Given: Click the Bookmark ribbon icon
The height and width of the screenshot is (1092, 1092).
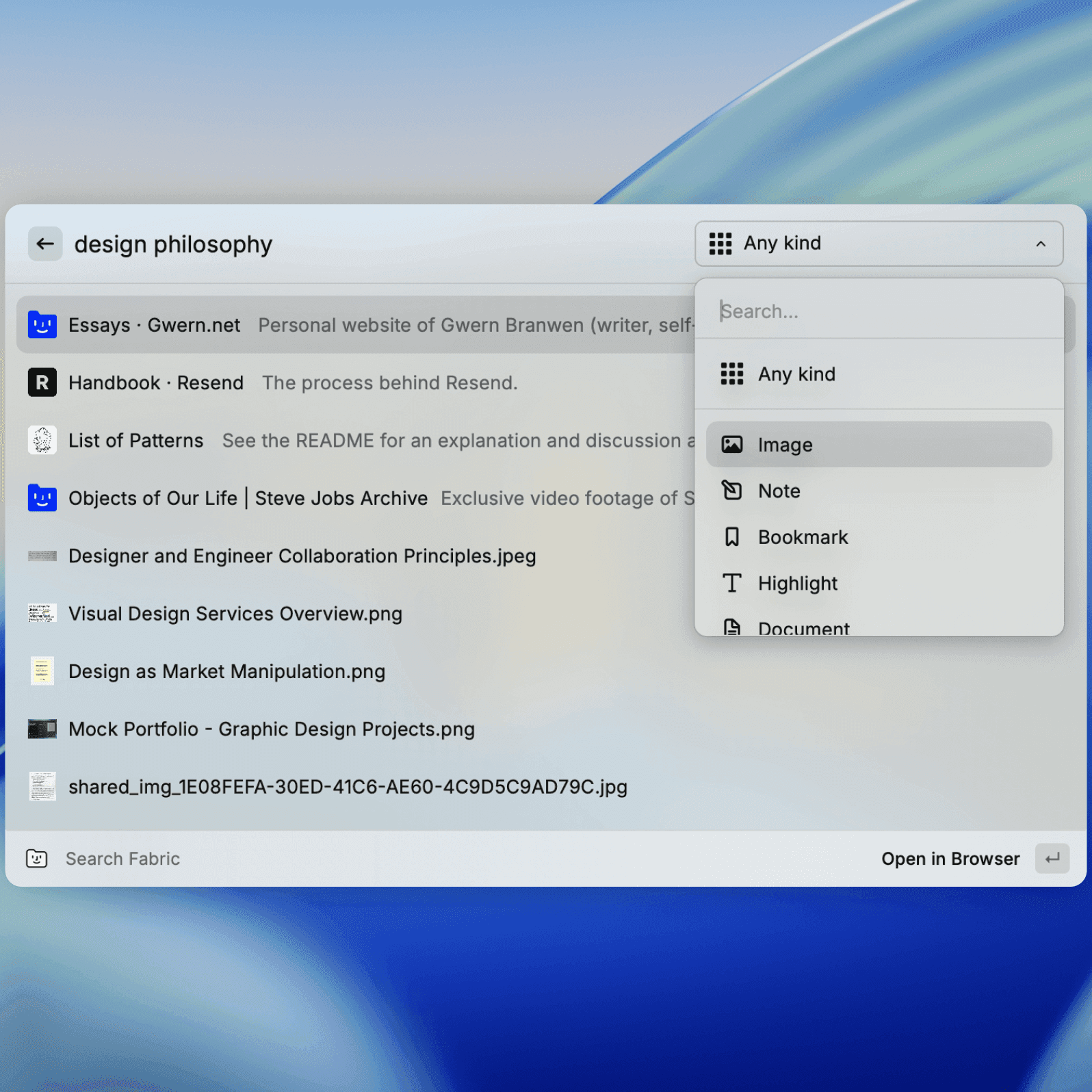Looking at the screenshot, I should tap(732, 537).
